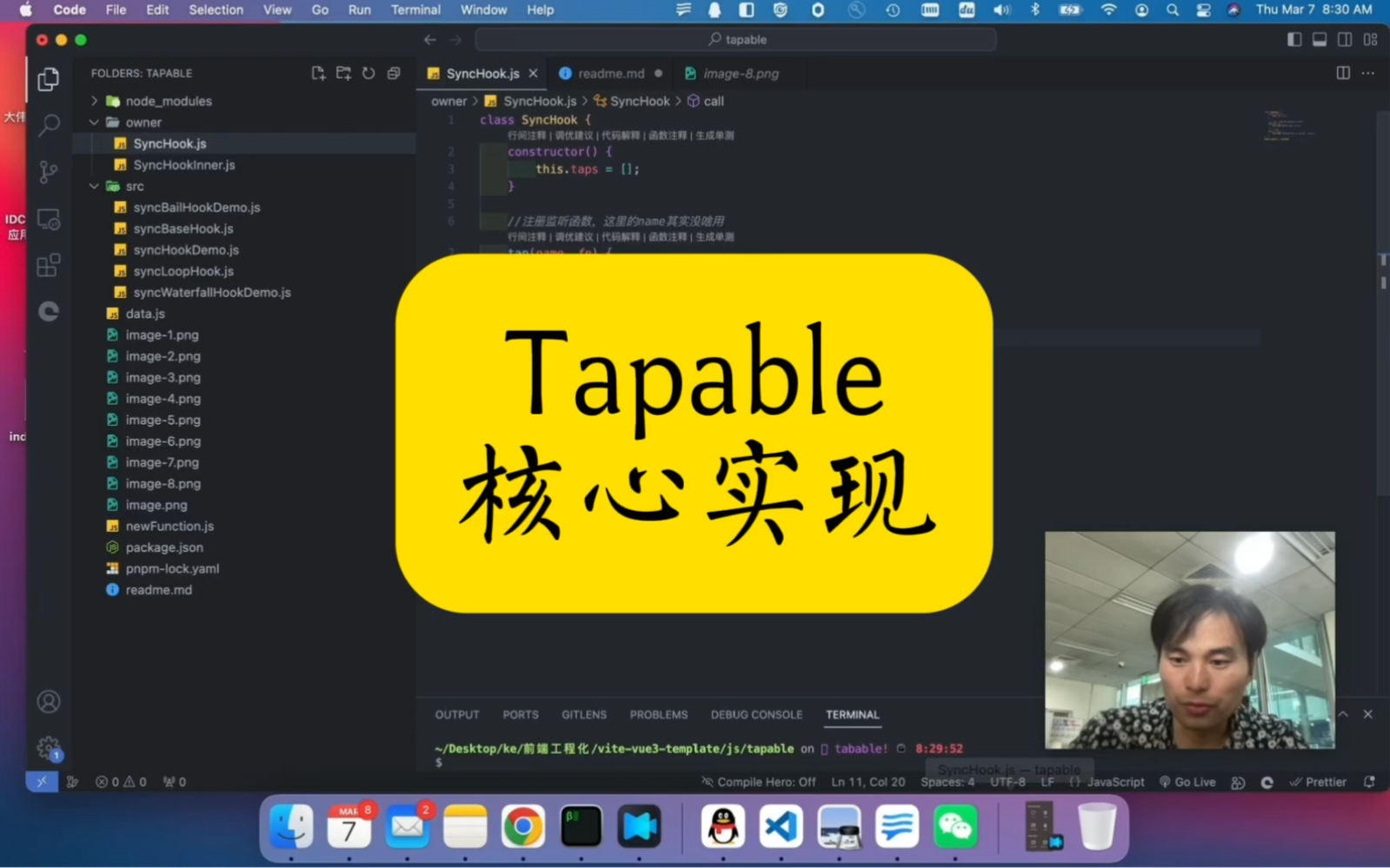This screenshot has height=868, width=1390.
Task: Start Go Live server
Action: pos(1187,781)
